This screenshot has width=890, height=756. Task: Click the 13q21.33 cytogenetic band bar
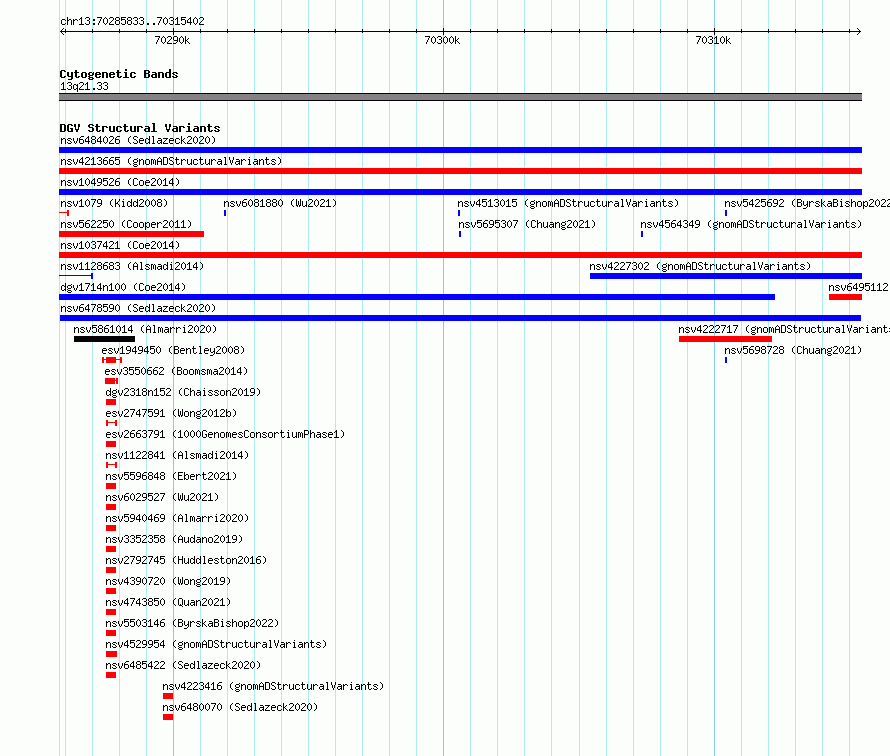pos(460,97)
